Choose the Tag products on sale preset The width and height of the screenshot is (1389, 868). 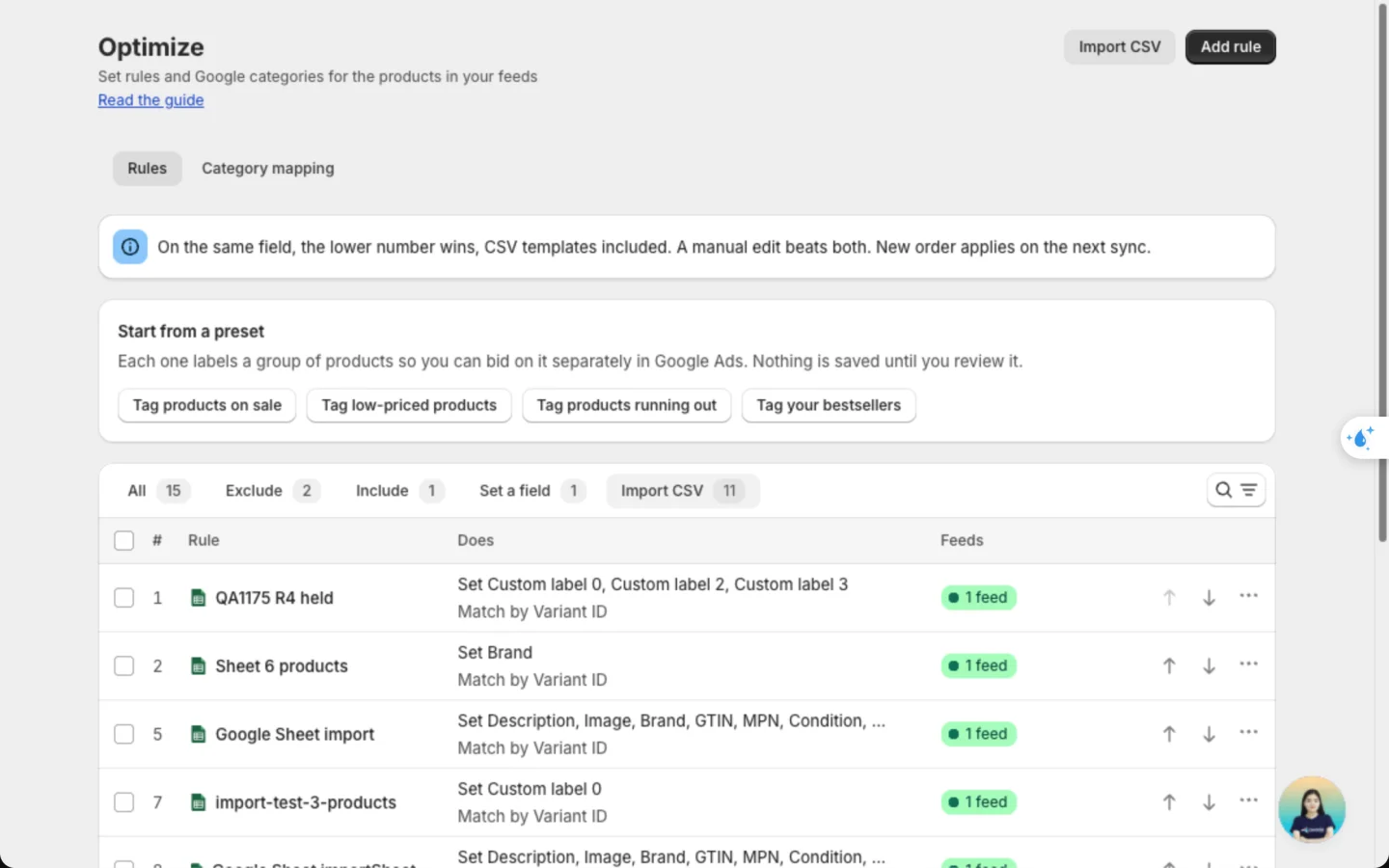coord(207,406)
